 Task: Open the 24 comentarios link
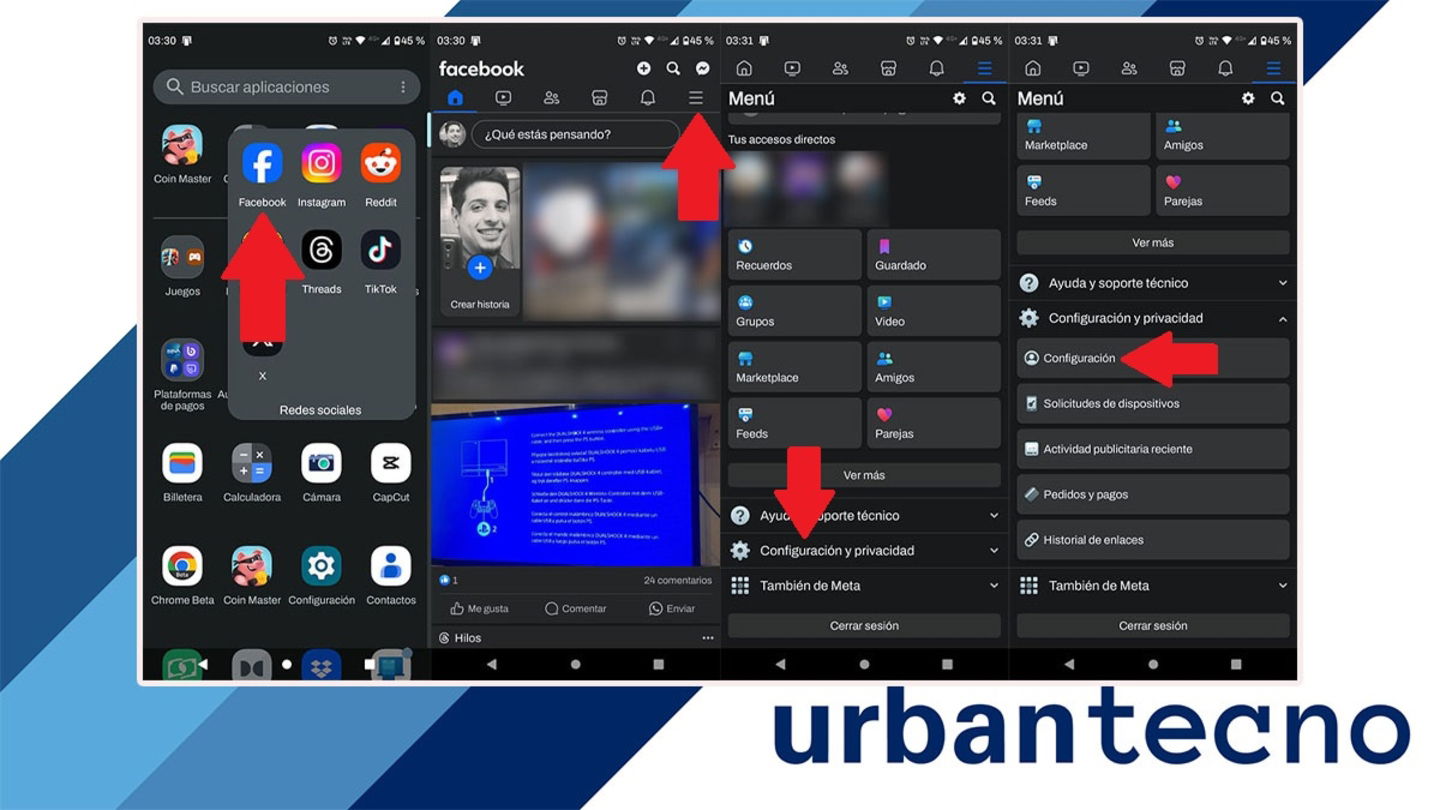pyautogui.click(x=677, y=580)
